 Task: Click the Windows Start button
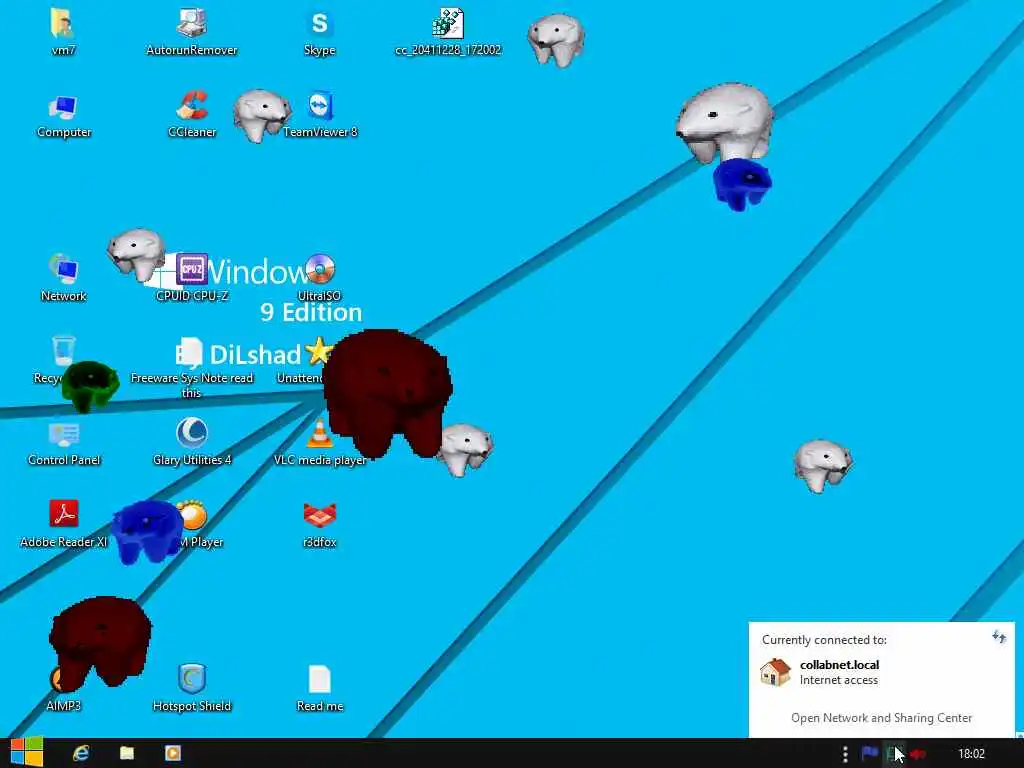(27, 753)
